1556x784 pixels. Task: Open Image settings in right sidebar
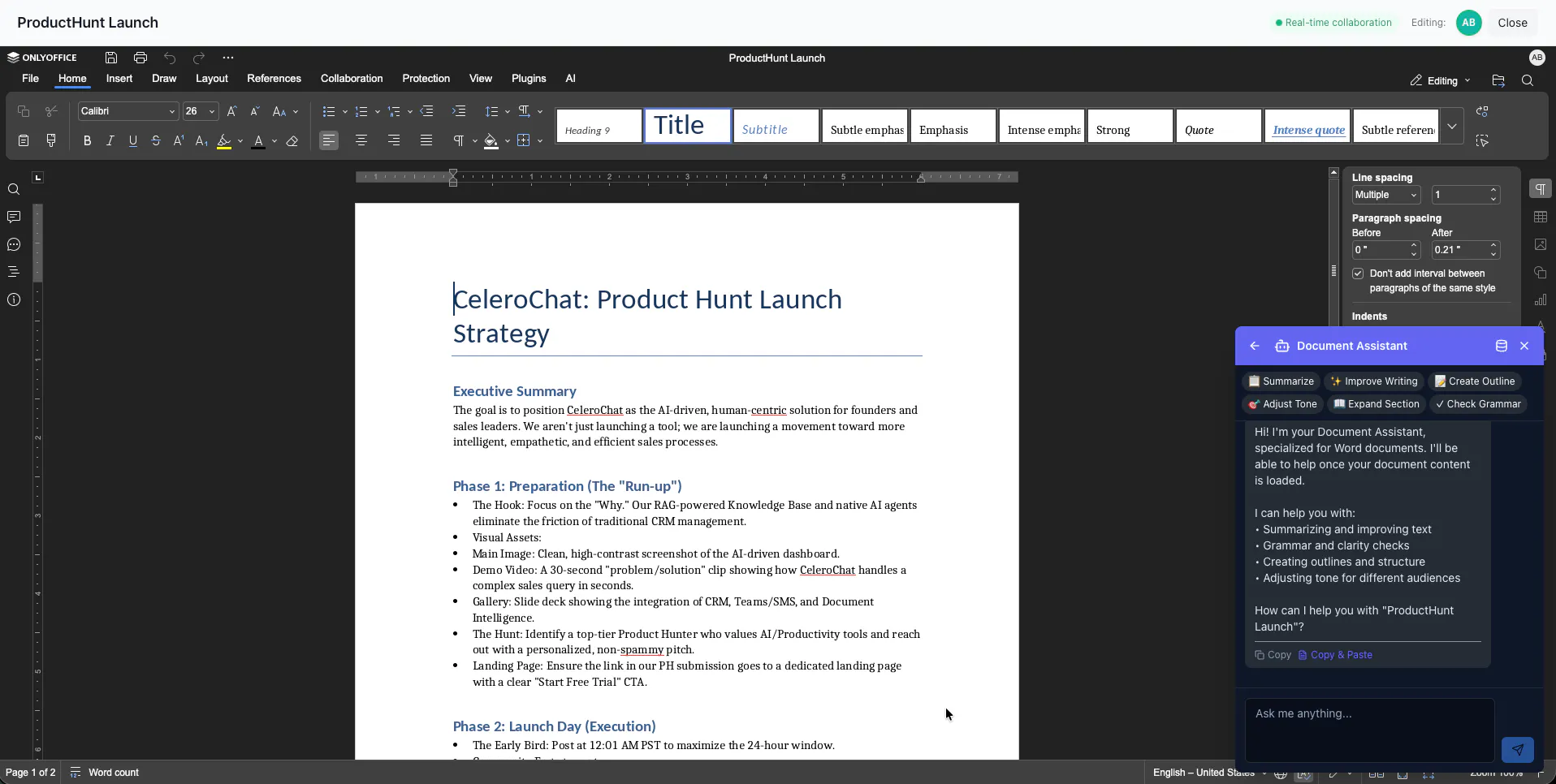point(1541,244)
